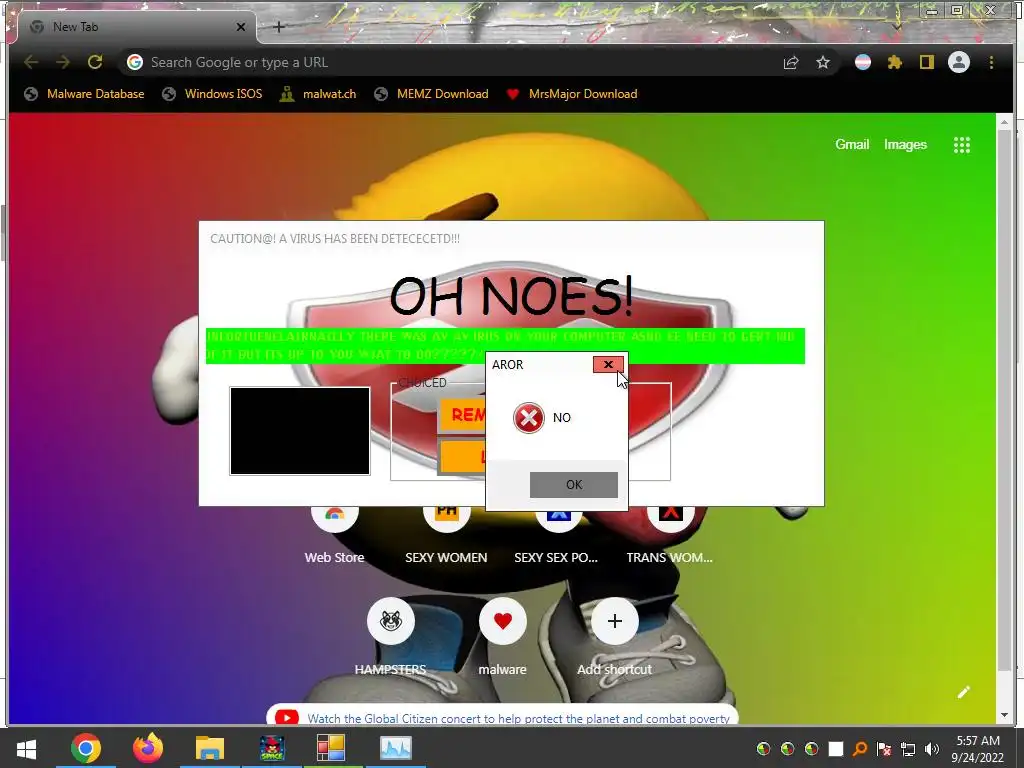
Task: Click the Add shortcut plus tile
Action: coord(615,621)
